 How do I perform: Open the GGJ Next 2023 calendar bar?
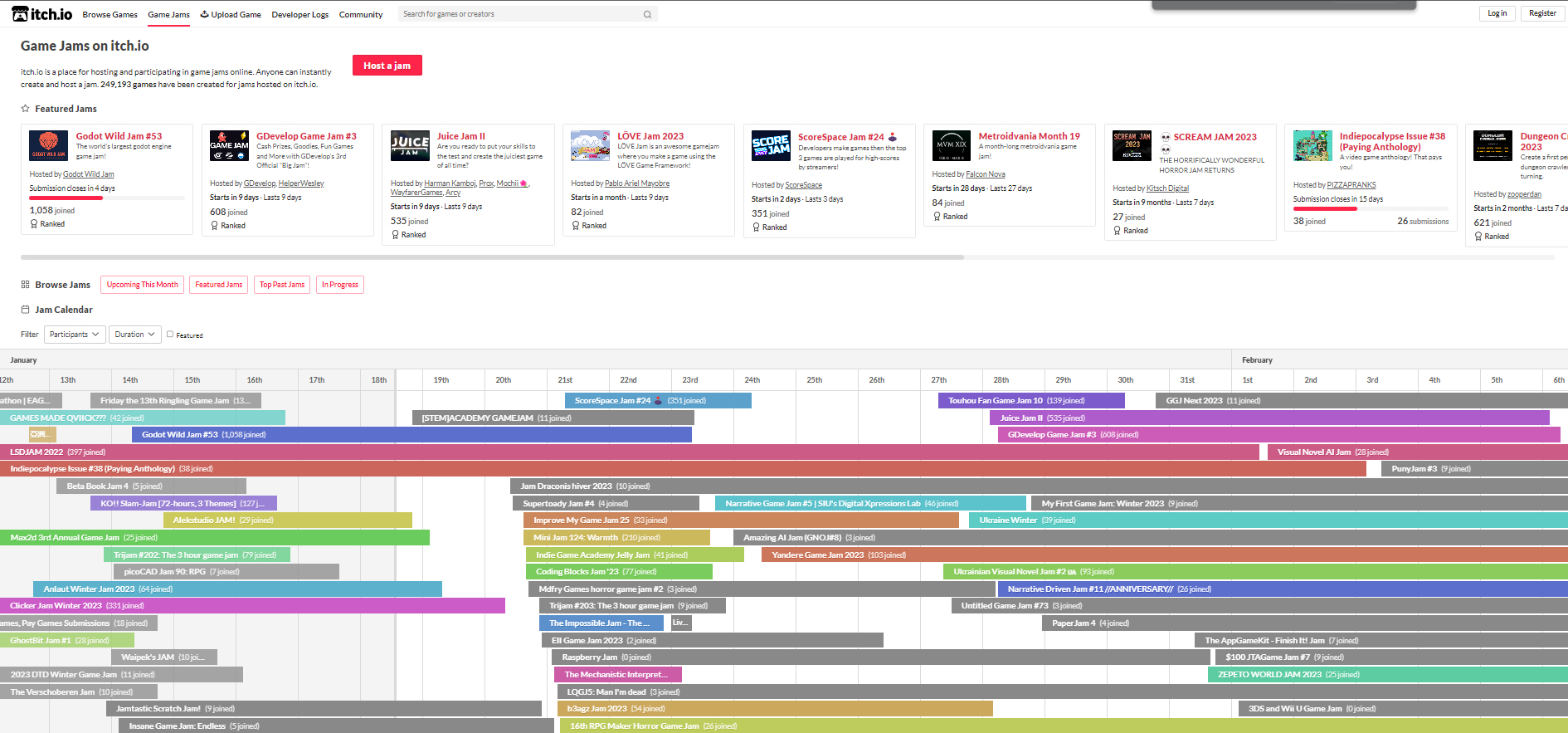tap(1361, 401)
